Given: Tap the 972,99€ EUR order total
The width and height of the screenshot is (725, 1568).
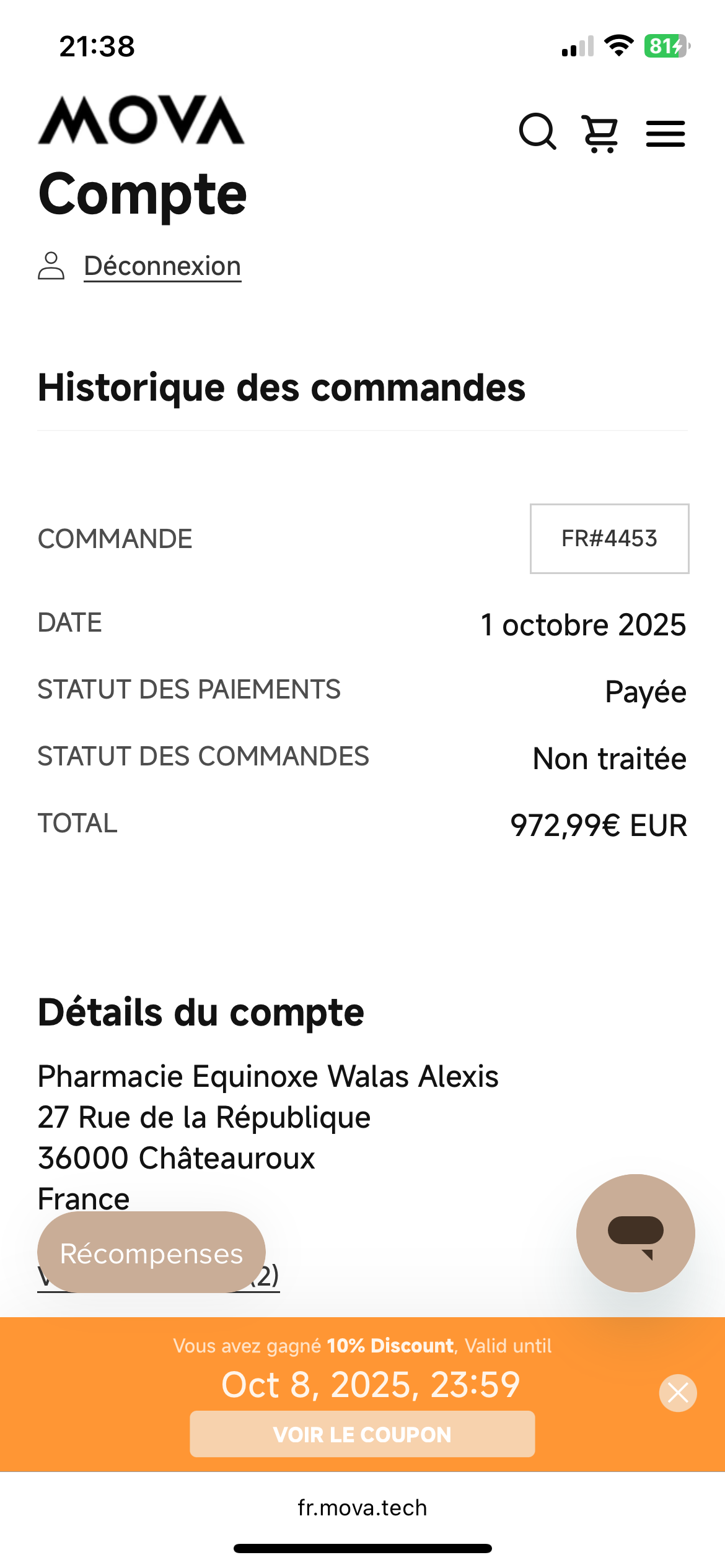Looking at the screenshot, I should pos(598,825).
